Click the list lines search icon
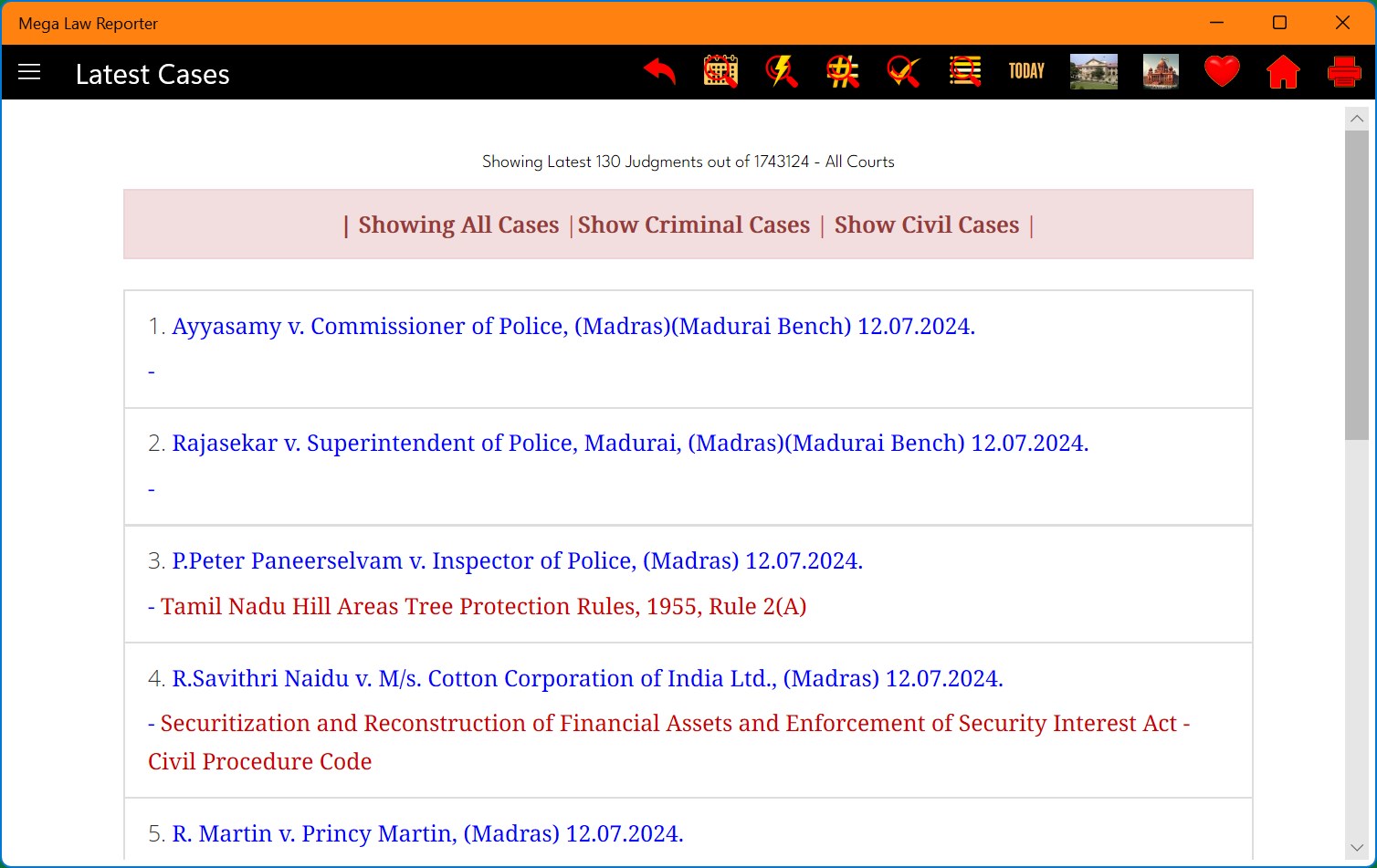This screenshot has height=868, width=1377. (964, 71)
